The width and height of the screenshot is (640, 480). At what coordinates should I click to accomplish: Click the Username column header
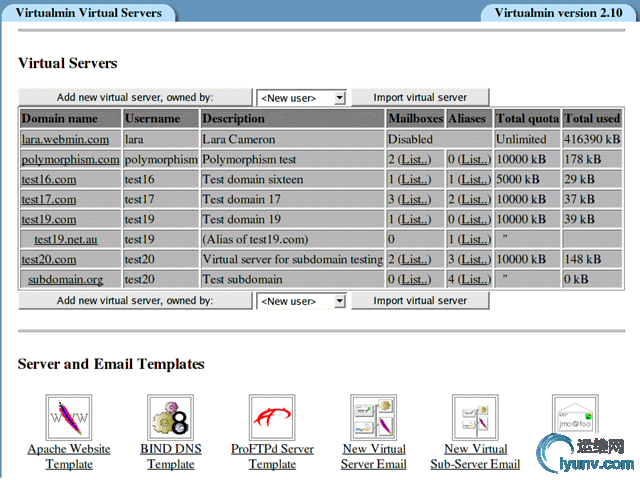161,119
